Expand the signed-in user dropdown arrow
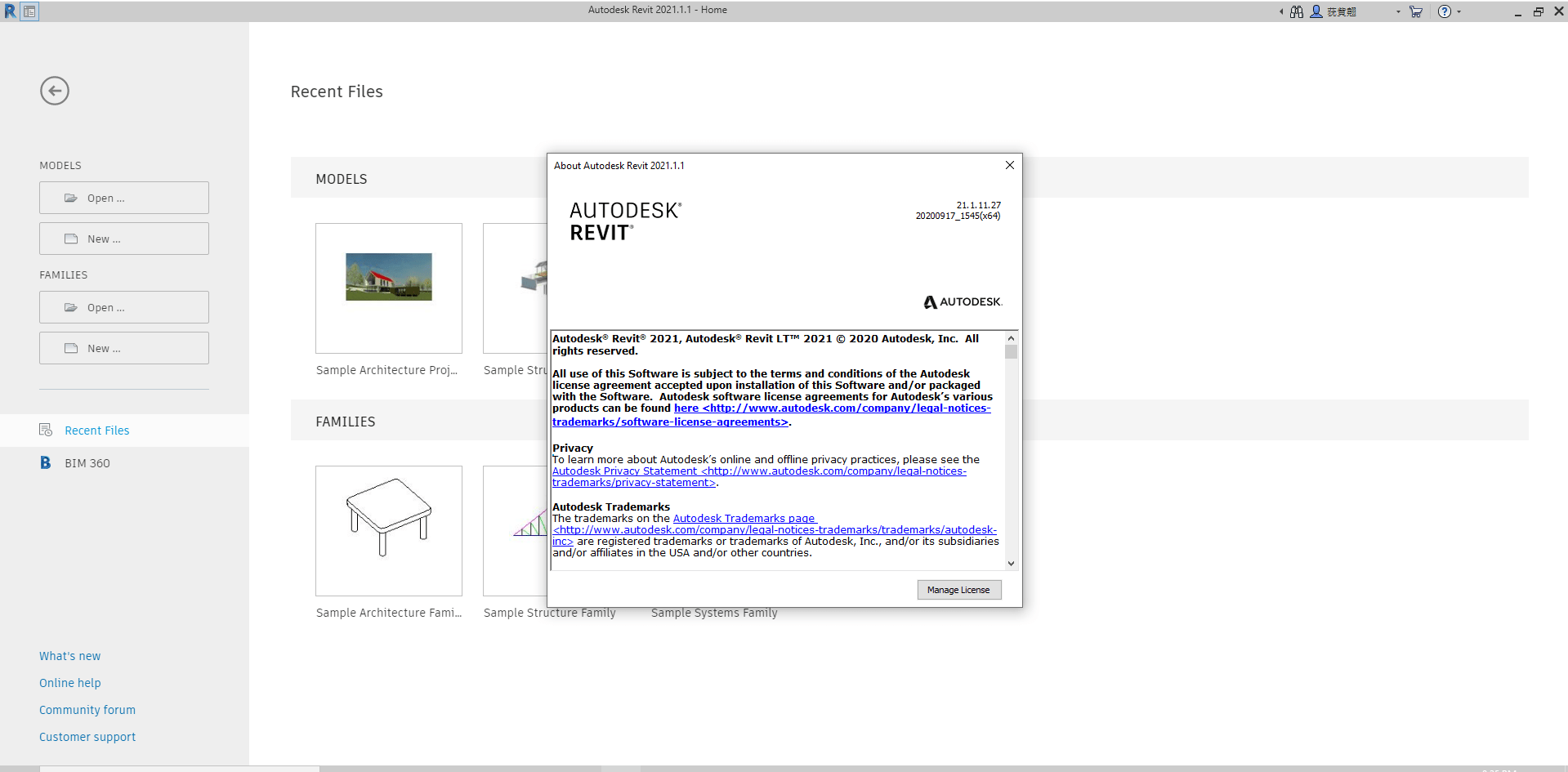The width and height of the screenshot is (1568, 772). (x=1398, y=11)
